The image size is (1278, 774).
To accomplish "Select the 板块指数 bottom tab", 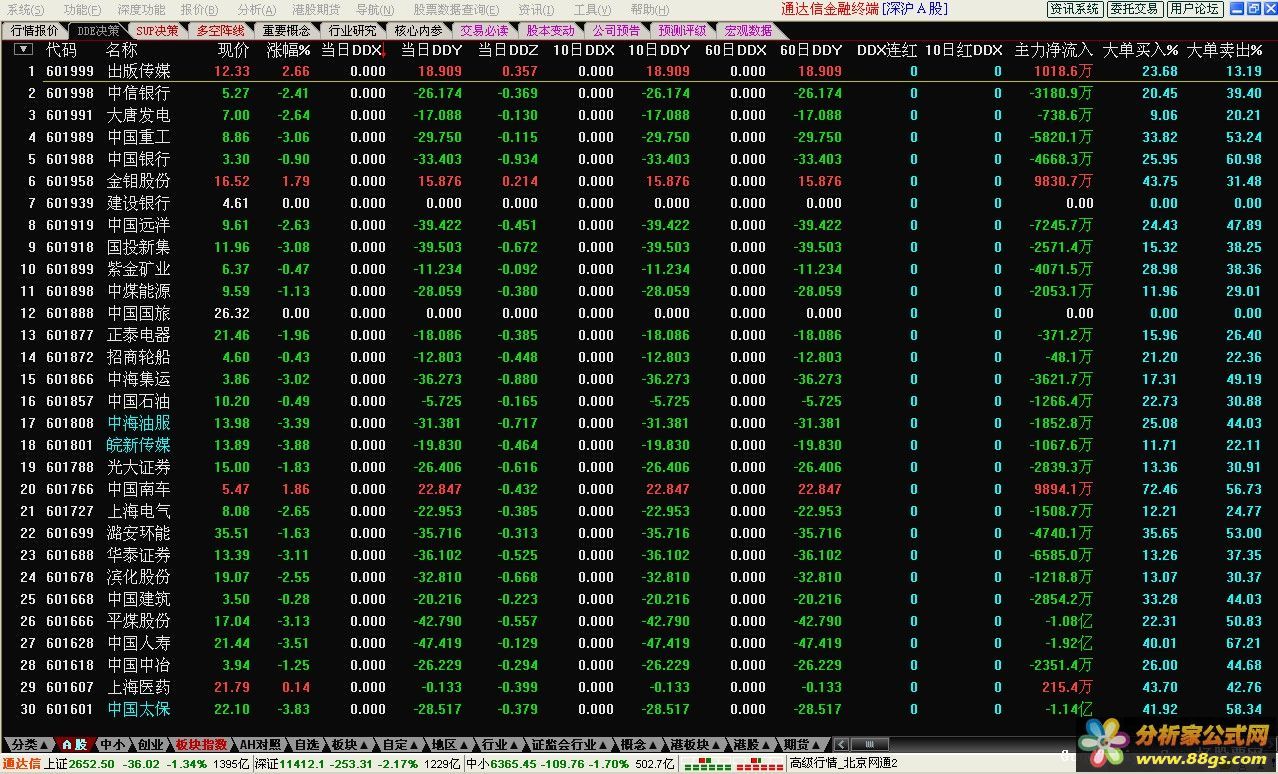I will [x=201, y=745].
